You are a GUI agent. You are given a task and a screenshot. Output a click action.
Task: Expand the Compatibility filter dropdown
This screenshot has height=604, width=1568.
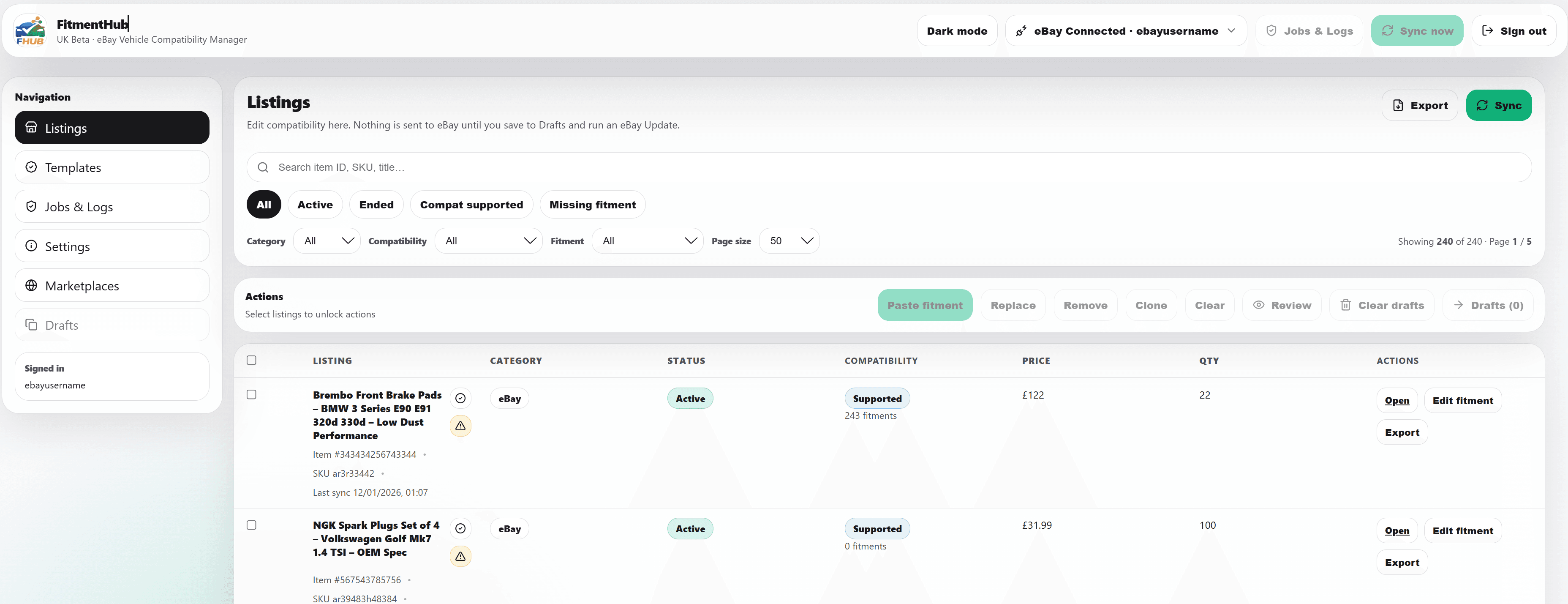coord(487,241)
